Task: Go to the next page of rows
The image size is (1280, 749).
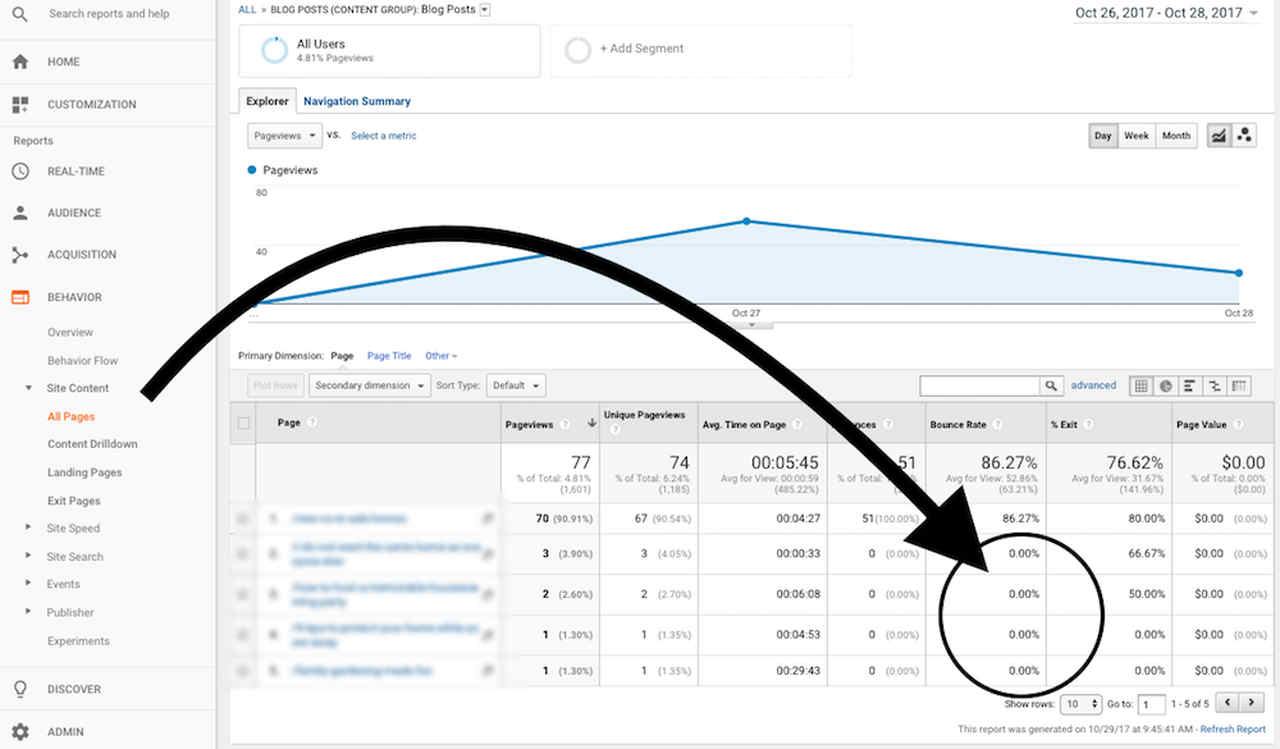Action: coord(1252,704)
